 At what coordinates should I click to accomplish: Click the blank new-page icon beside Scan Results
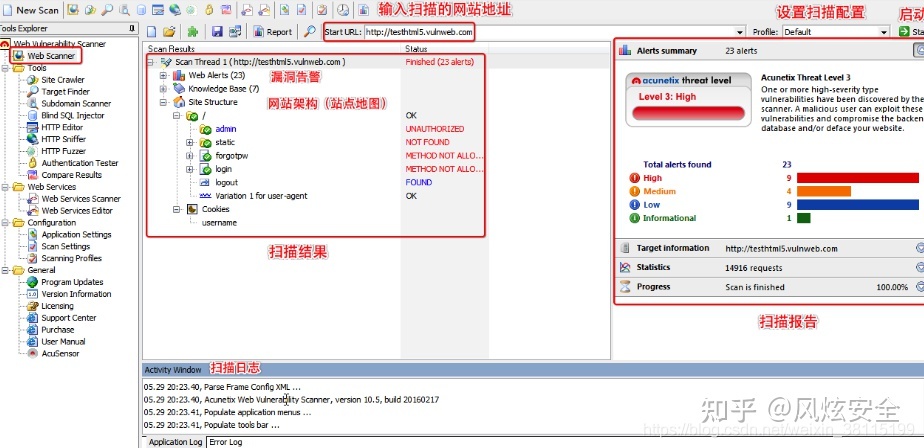click(x=151, y=32)
